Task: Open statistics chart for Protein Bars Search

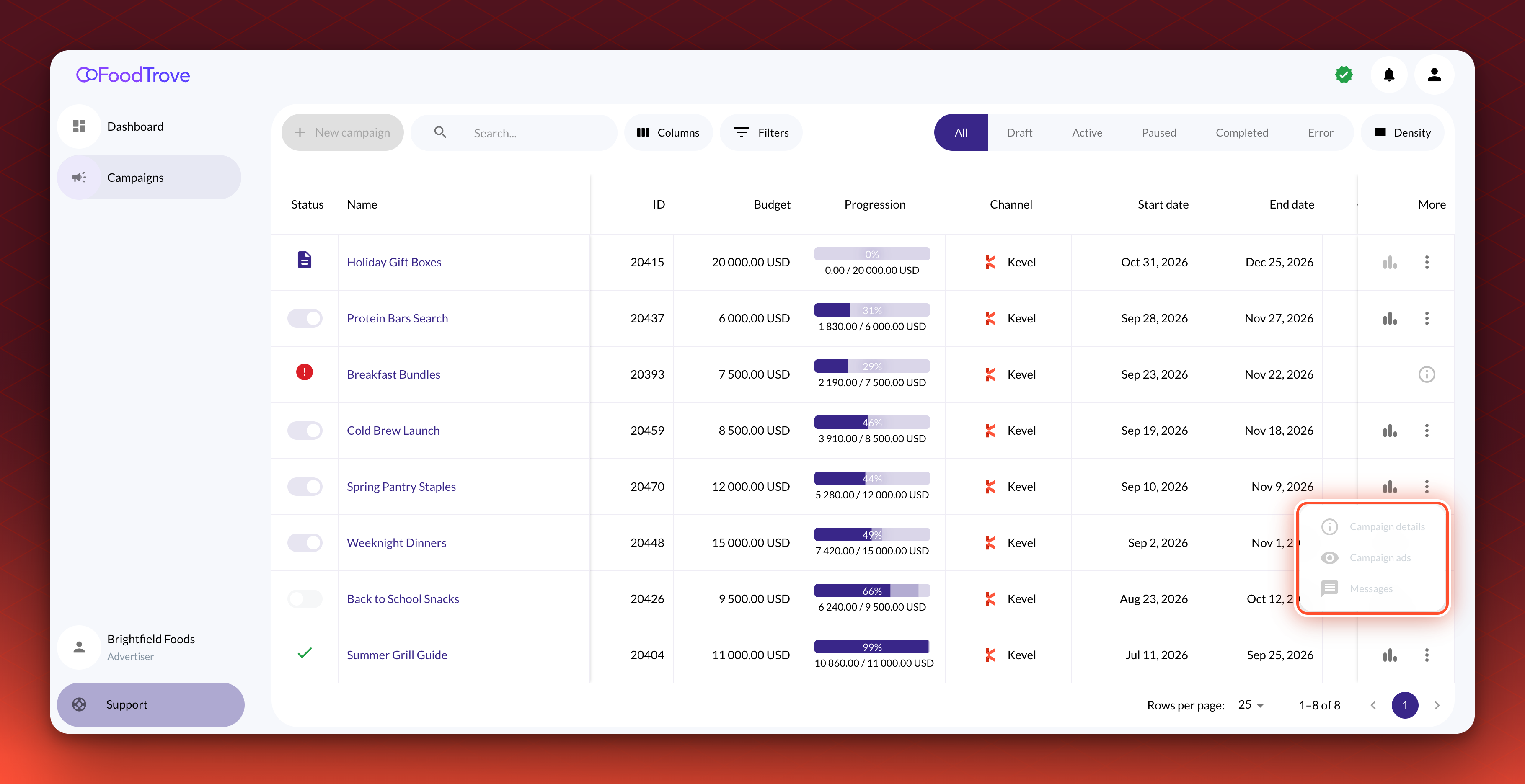Action: [1389, 318]
